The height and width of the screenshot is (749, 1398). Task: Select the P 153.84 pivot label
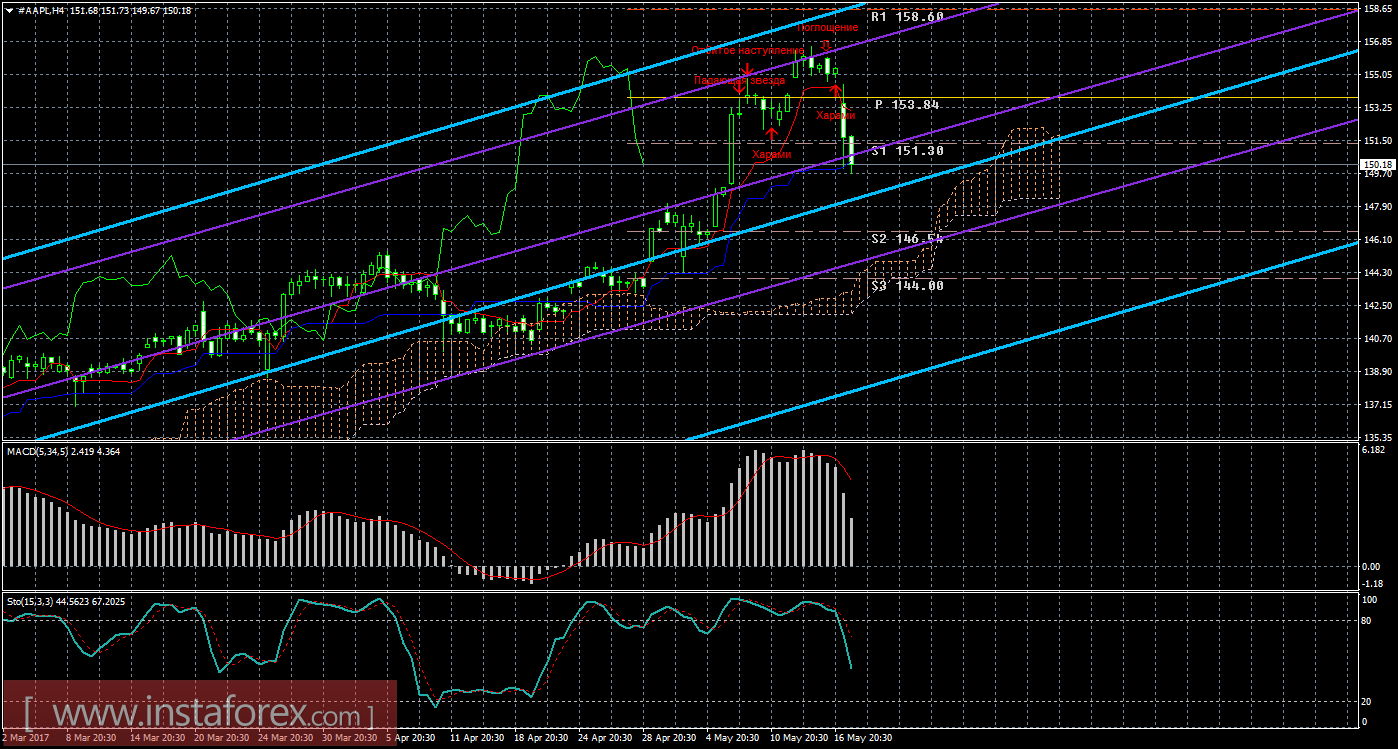(x=907, y=104)
